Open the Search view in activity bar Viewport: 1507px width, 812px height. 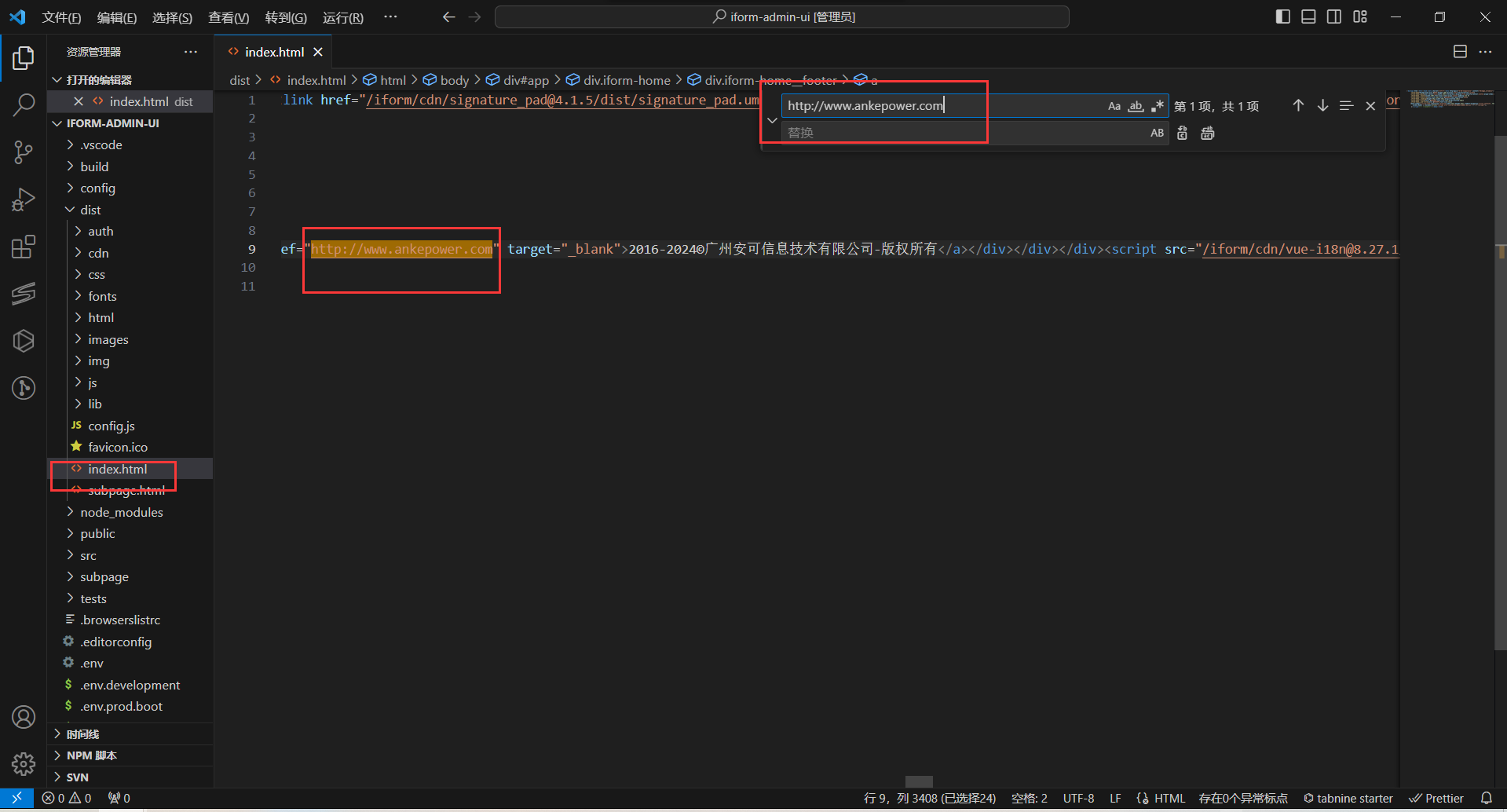pyautogui.click(x=24, y=104)
